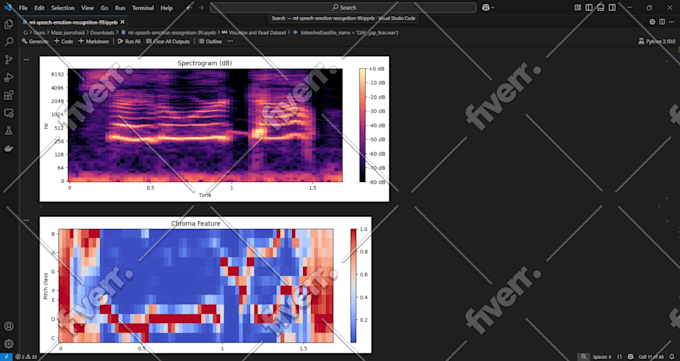The image size is (680, 361).
Task: Click the Copilot status bar icon
Action: pos(631,357)
